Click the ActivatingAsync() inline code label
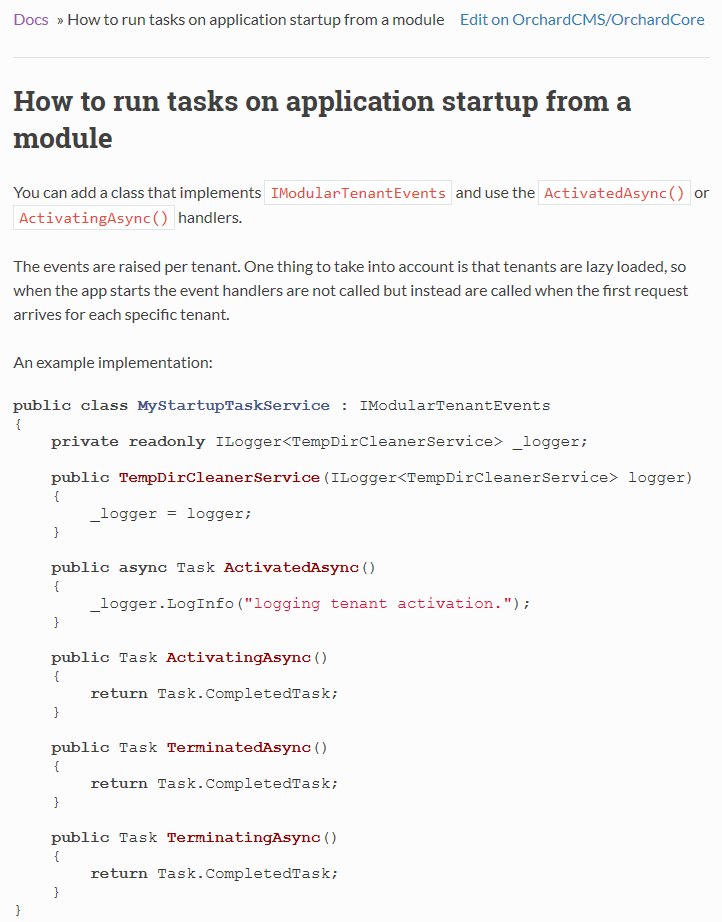Image resolution: width=722 pixels, height=922 pixels. [94, 218]
